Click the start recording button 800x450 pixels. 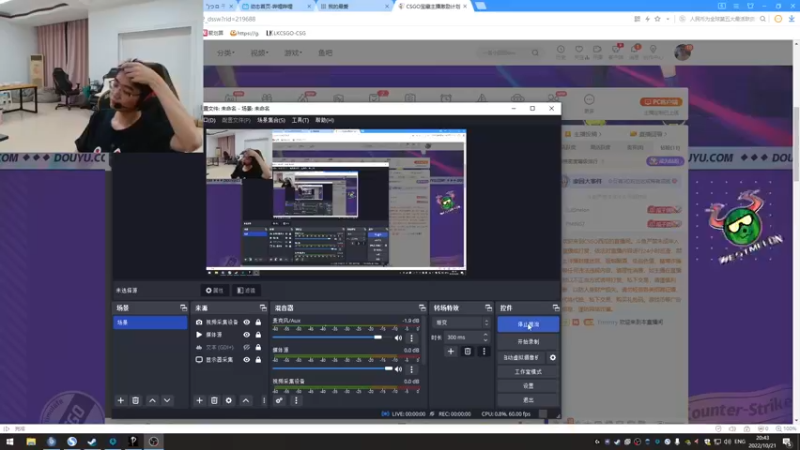pos(528,341)
